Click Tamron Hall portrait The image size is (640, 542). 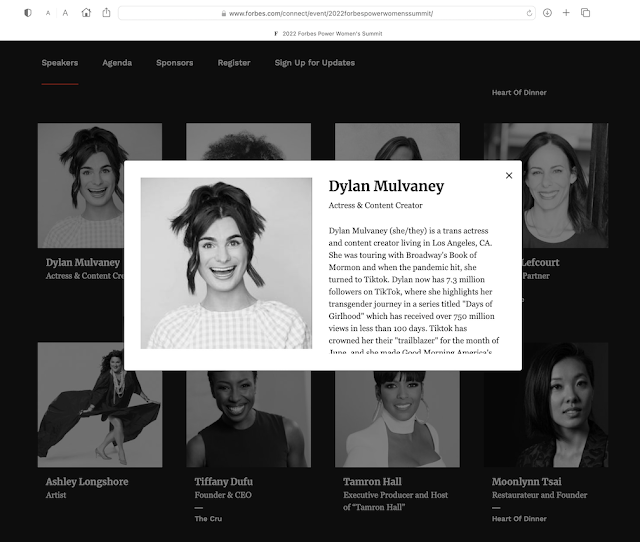397,419
